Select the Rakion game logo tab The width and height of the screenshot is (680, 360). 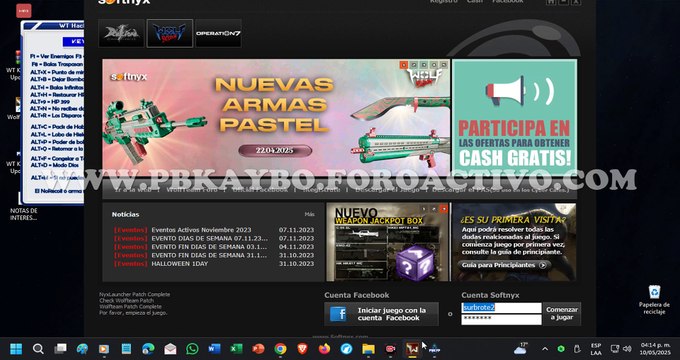click(121, 33)
